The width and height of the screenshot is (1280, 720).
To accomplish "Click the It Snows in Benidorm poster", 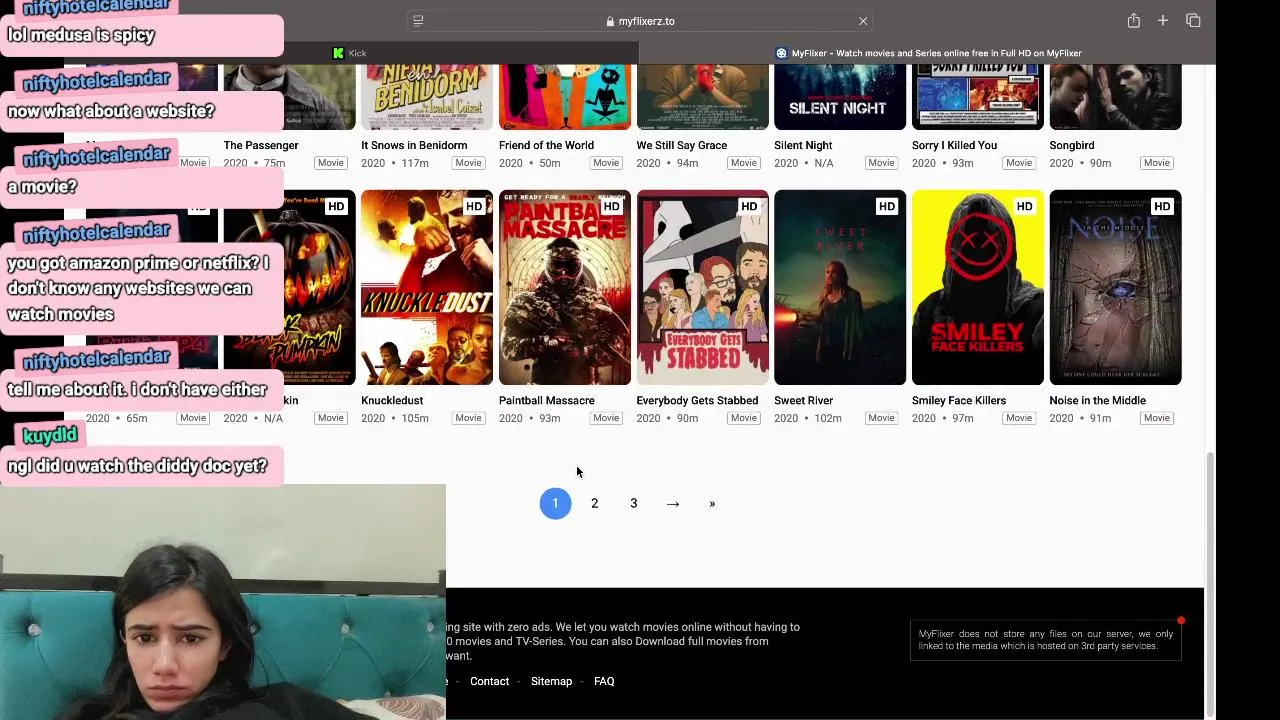I will pyautogui.click(x=427, y=97).
